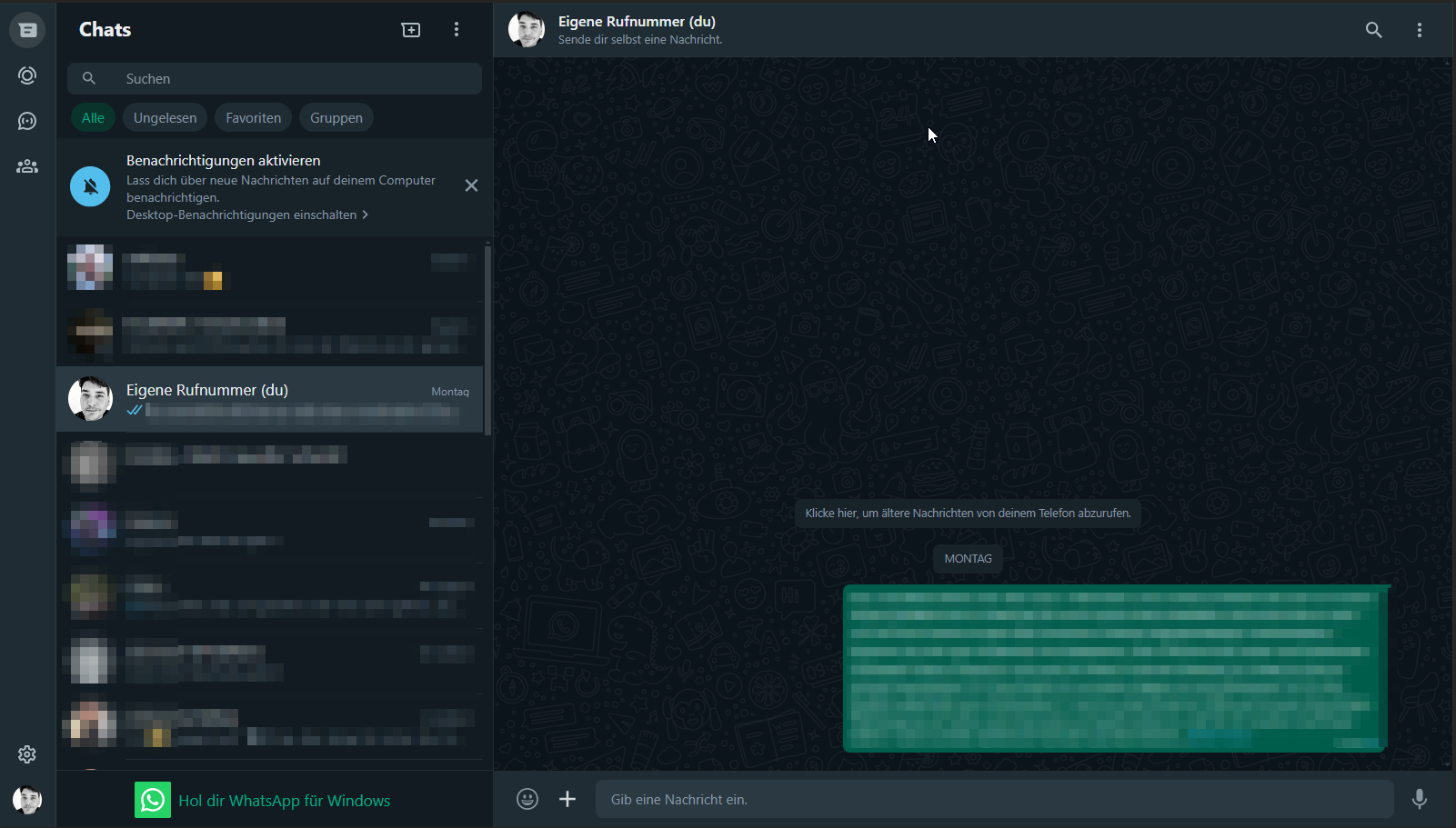Filter chats by Ungelesen
1456x828 pixels.
coord(165,118)
